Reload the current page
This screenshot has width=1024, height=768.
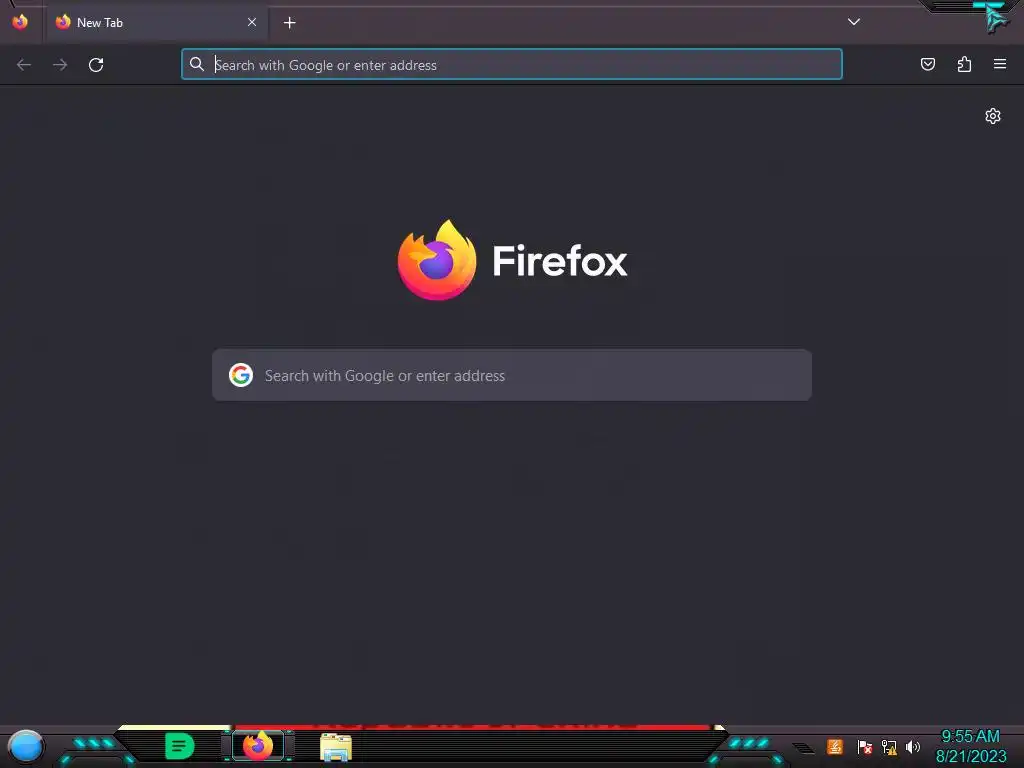(96, 65)
